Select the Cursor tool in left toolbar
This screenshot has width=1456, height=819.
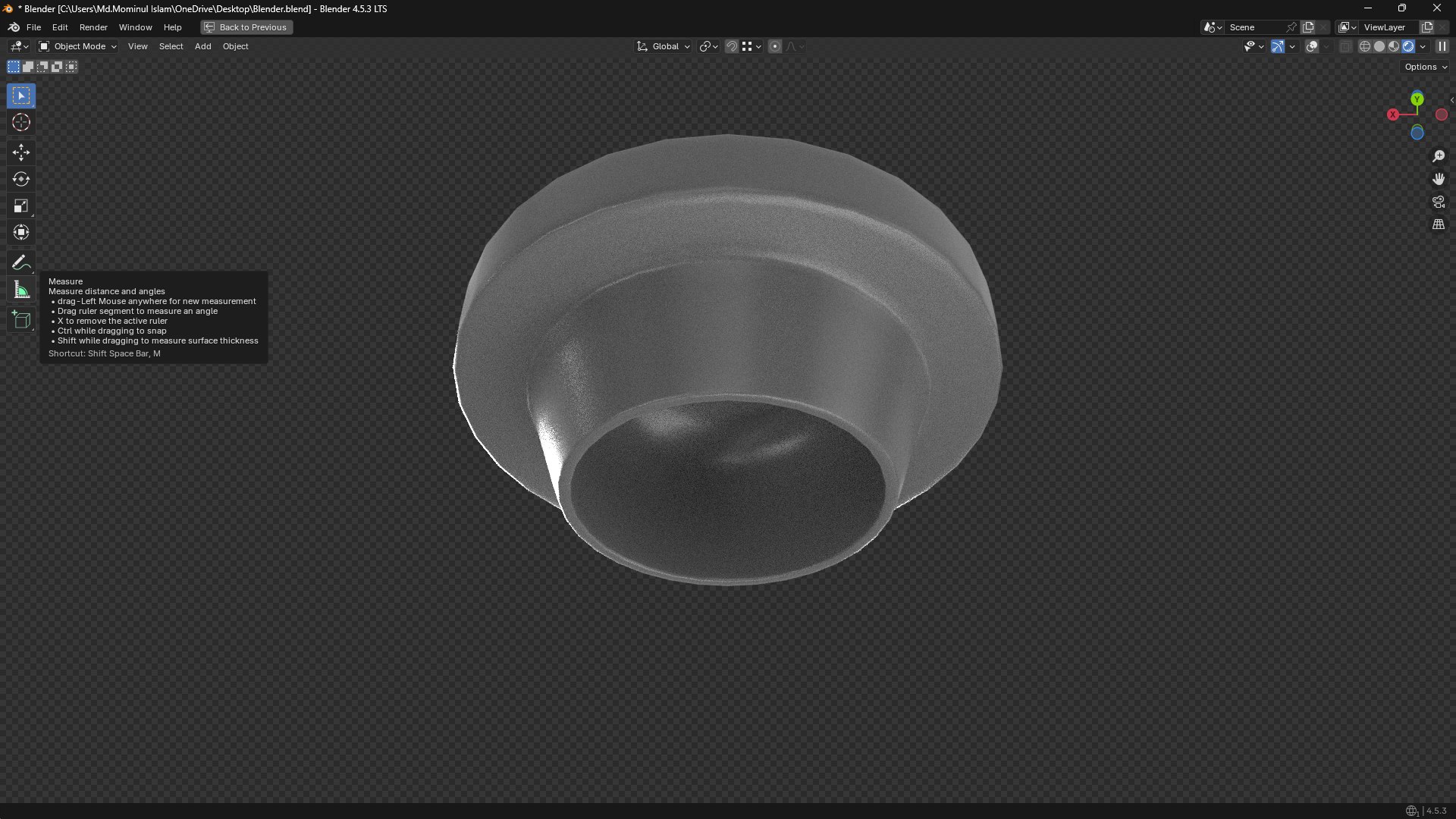pyautogui.click(x=21, y=122)
